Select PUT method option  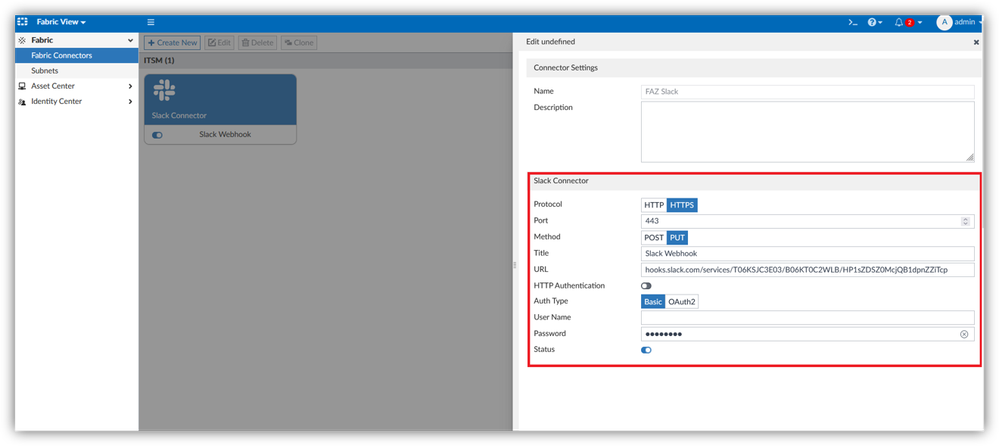tap(677, 237)
